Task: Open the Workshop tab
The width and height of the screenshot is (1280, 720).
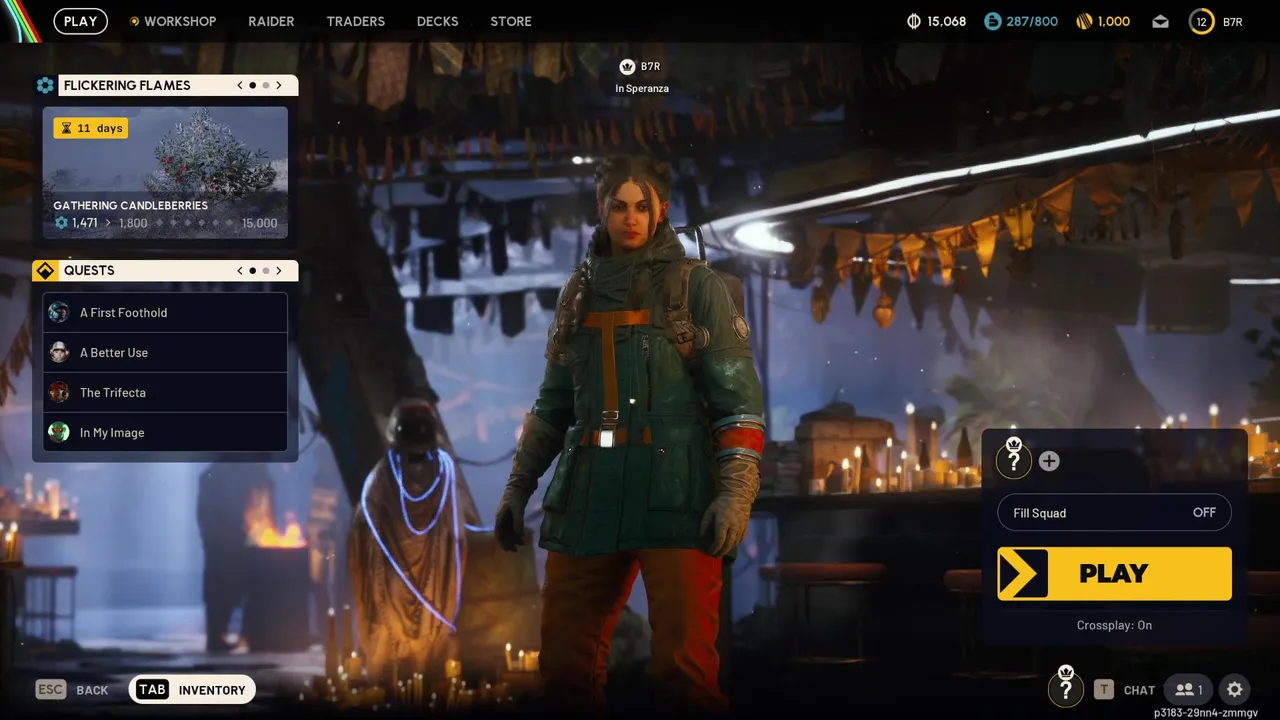Action: pos(180,21)
